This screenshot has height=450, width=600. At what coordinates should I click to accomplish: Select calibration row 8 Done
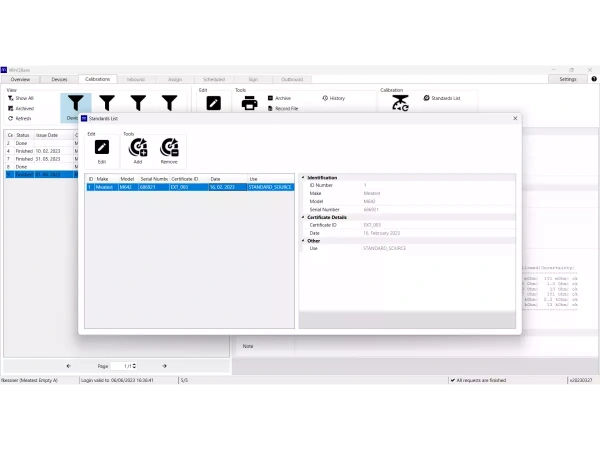click(x=40, y=167)
